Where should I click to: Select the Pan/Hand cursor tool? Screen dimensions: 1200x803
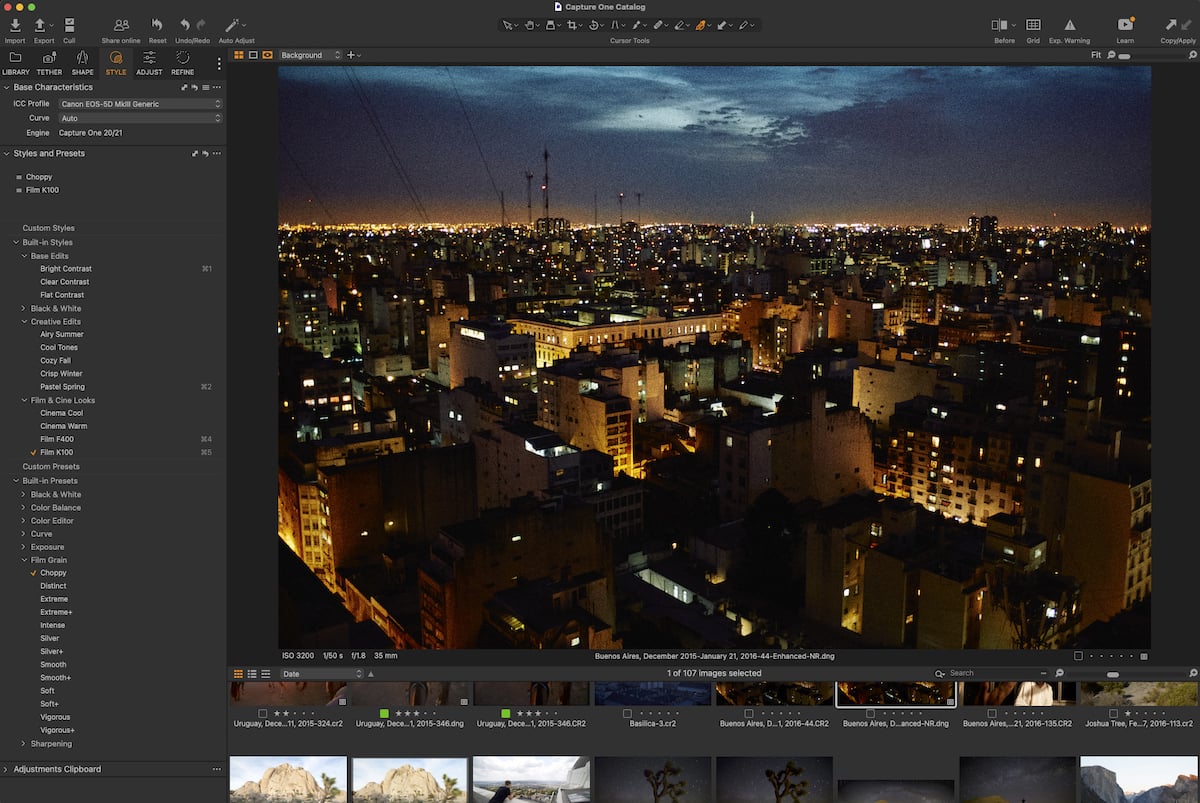pos(530,25)
